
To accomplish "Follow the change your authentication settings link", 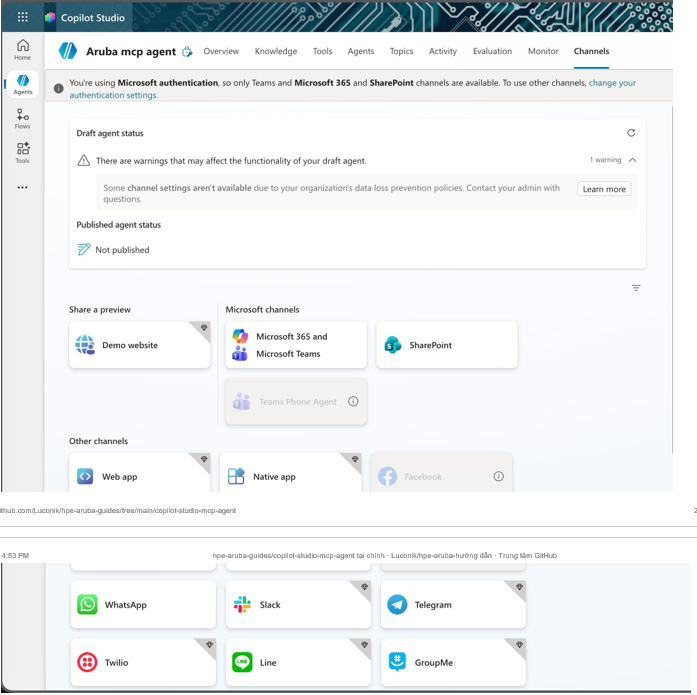I will (x=612, y=83).
